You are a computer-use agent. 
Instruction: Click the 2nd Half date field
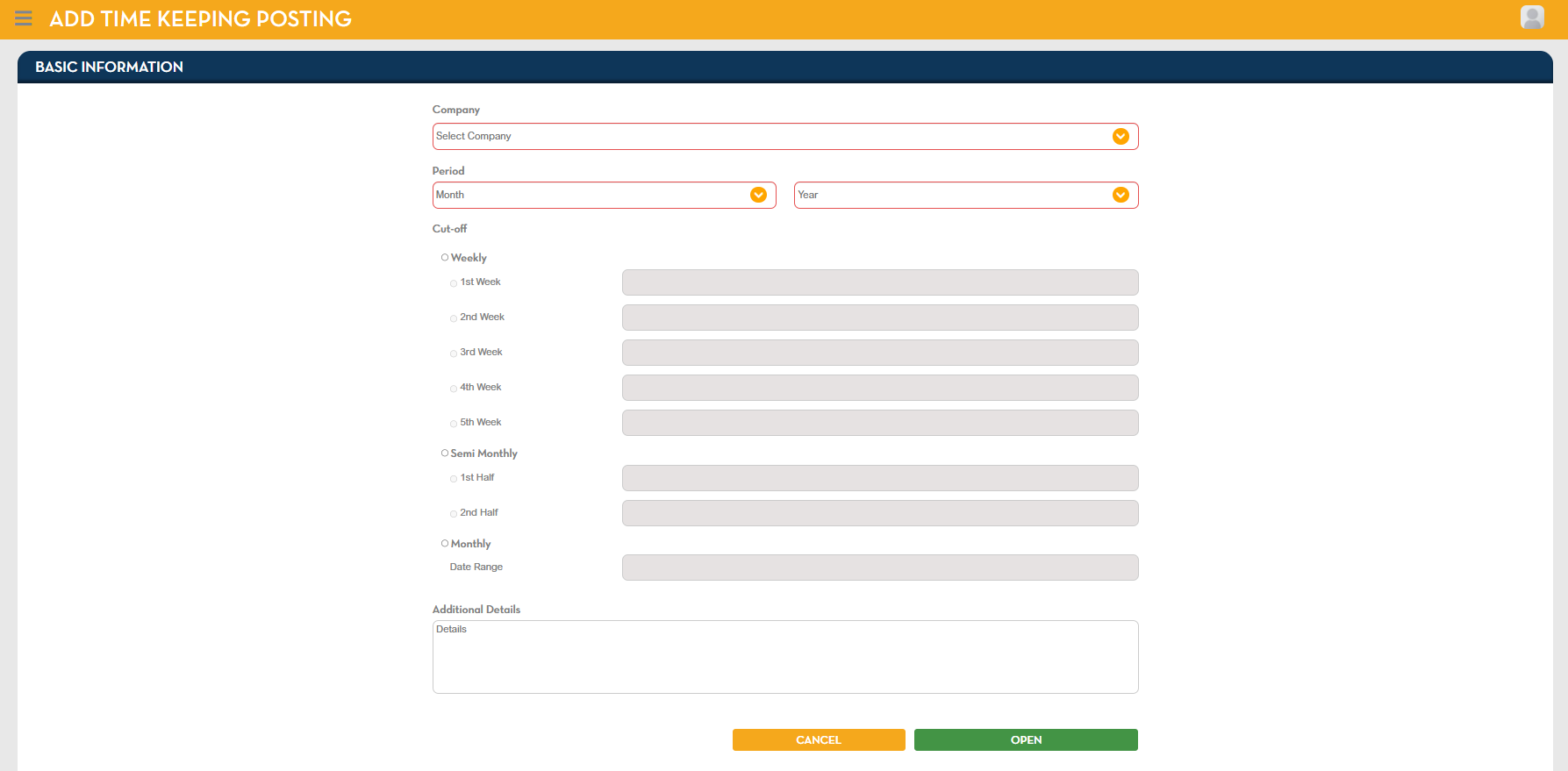coord(880,513)
